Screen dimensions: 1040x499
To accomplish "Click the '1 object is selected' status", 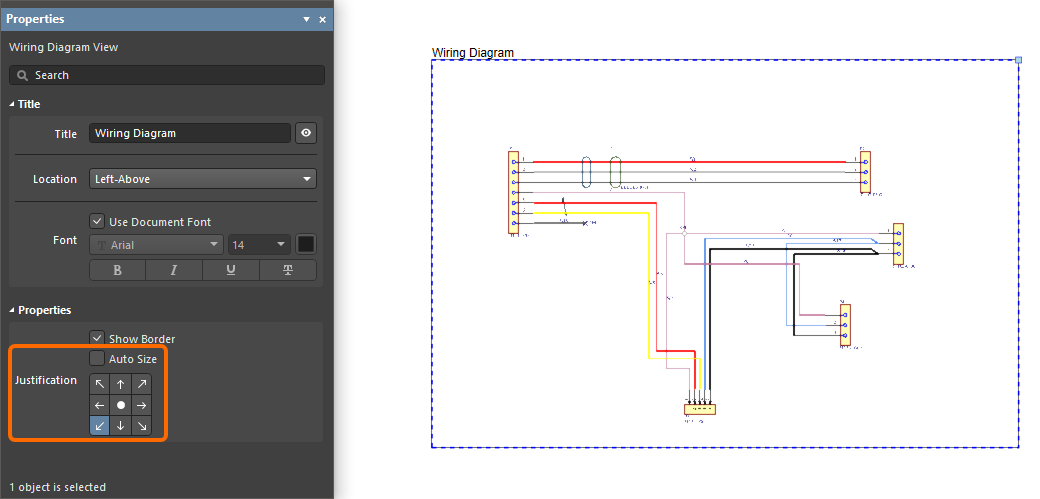I will point(58,487).
